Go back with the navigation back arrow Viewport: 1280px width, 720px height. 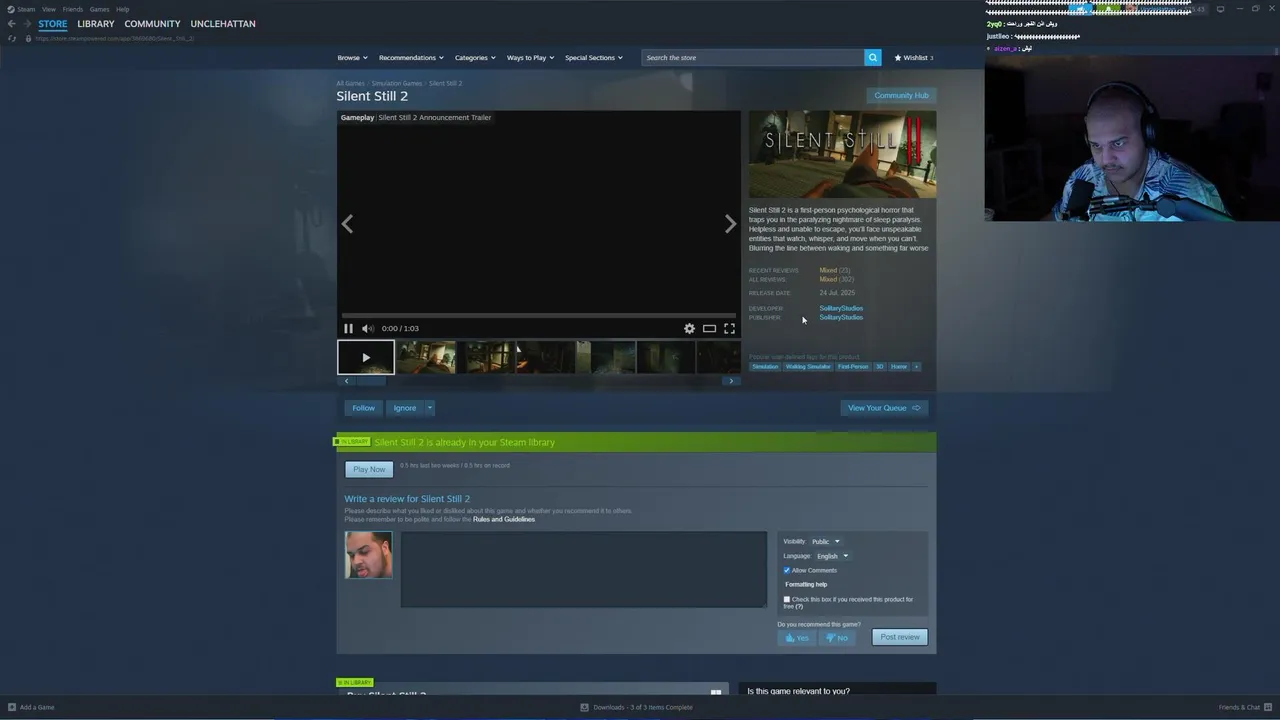pos(11,24)
